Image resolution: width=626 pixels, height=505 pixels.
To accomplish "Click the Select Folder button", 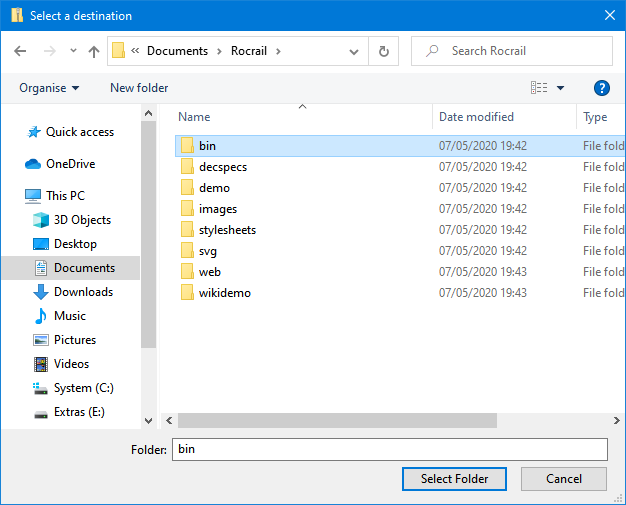I will coord(454,479).
